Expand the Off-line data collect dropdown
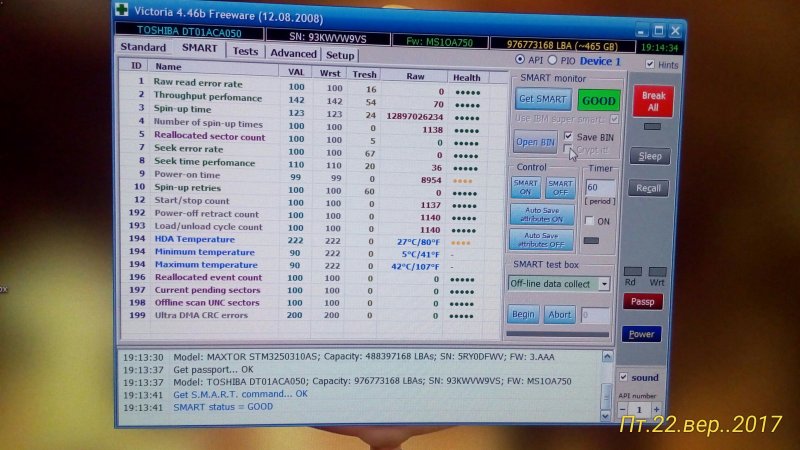Viewport: 800px width, 450px height. pyautogui.click(x=604, y=284)
